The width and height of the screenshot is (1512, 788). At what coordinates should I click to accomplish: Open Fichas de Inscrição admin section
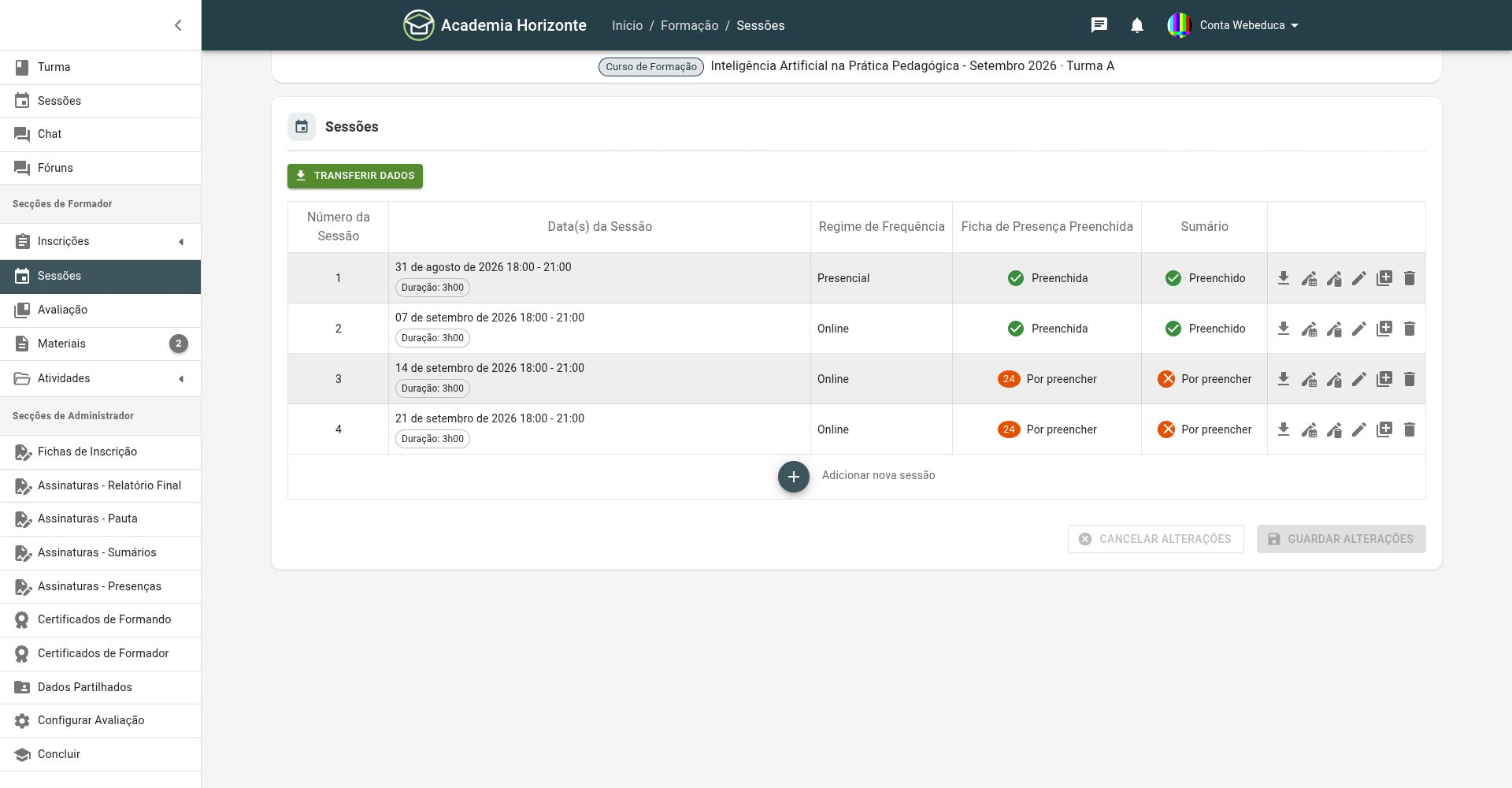(100, 452)
